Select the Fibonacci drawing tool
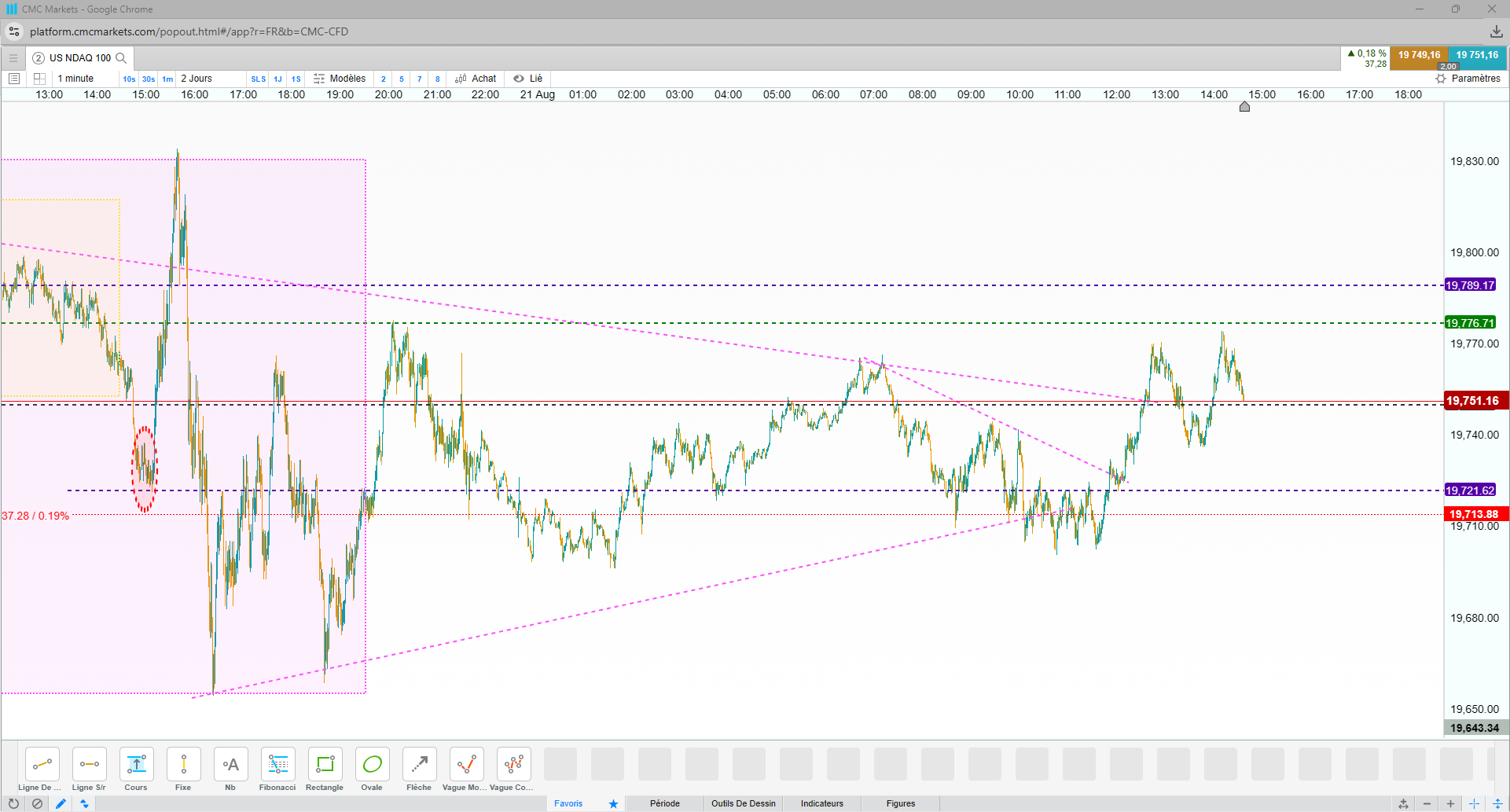This screenshot has width=1510, height=812. click(x=277, y=770)
